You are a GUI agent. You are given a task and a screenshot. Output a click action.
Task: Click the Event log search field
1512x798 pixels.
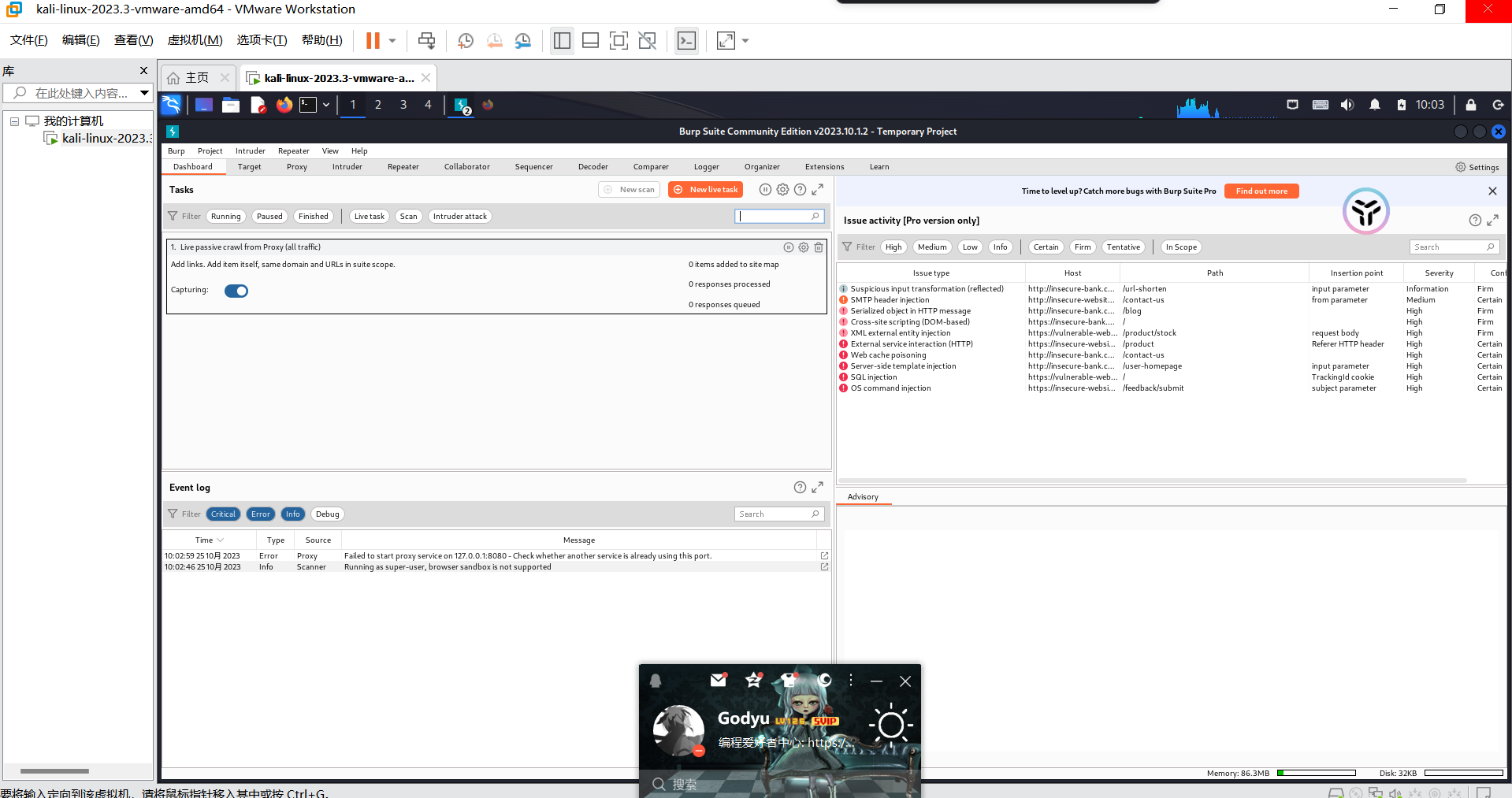click(779, 514)
